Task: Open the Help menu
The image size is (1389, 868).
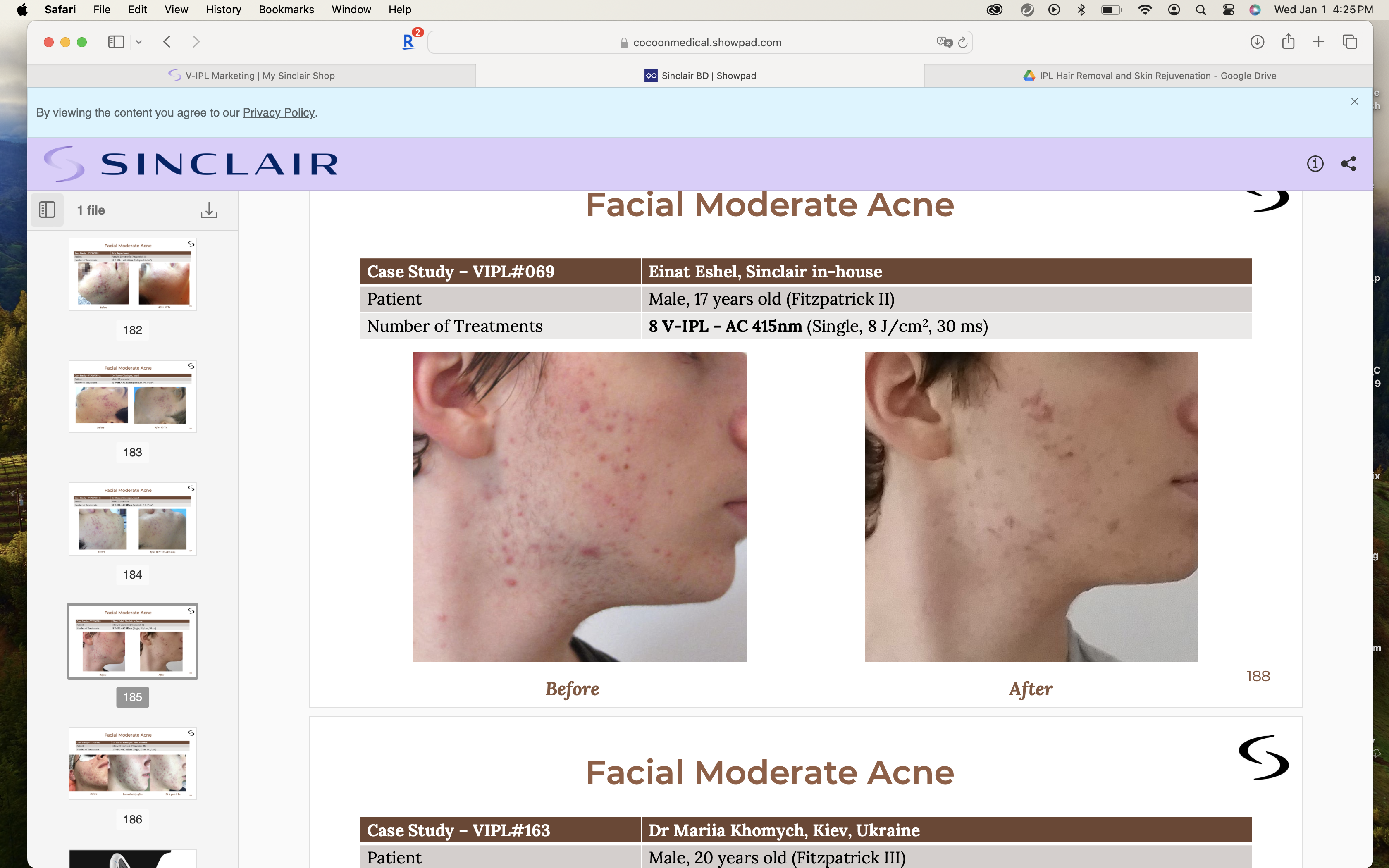Action: (x=399, y=10)
